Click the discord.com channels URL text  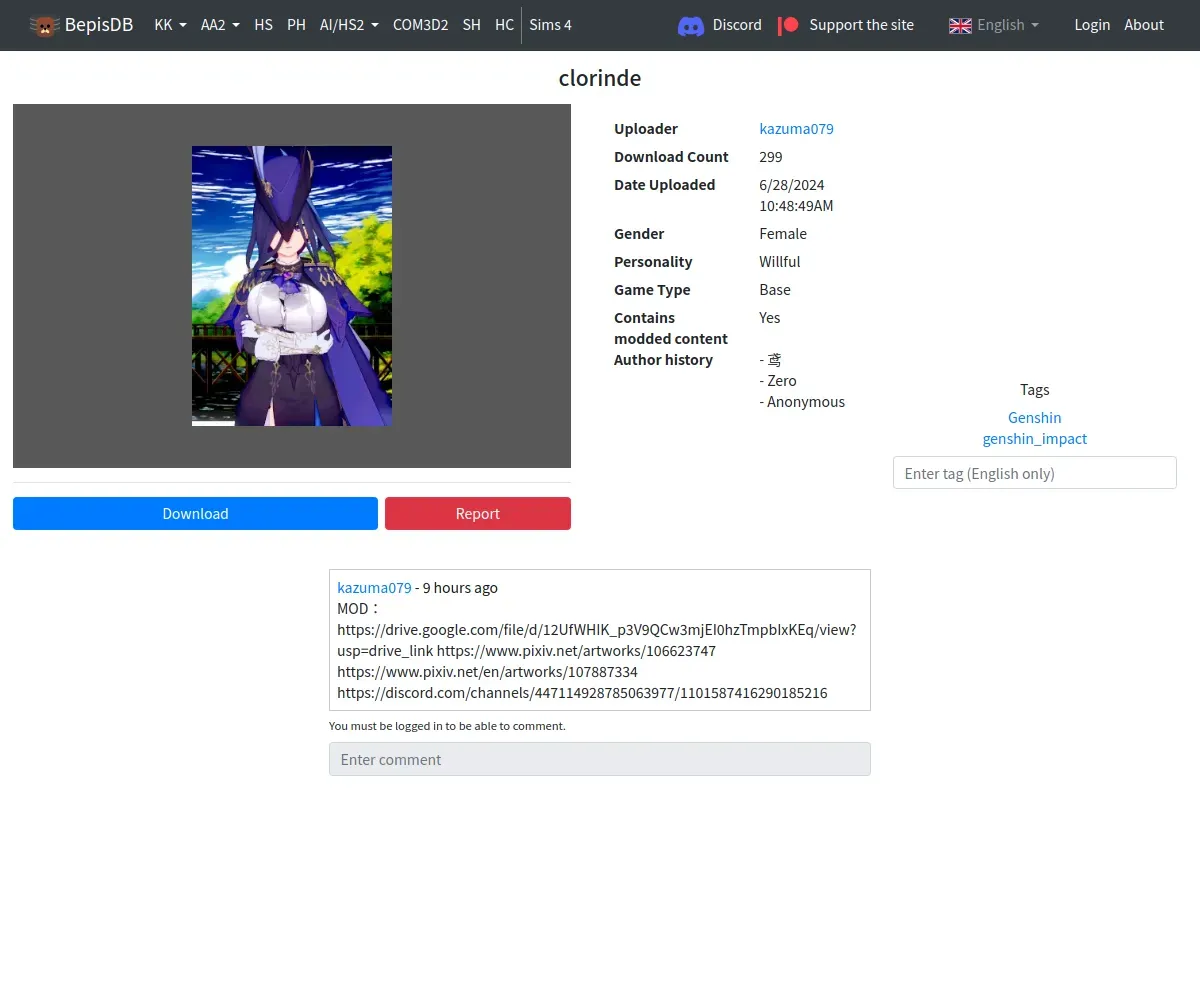point(582,693)
